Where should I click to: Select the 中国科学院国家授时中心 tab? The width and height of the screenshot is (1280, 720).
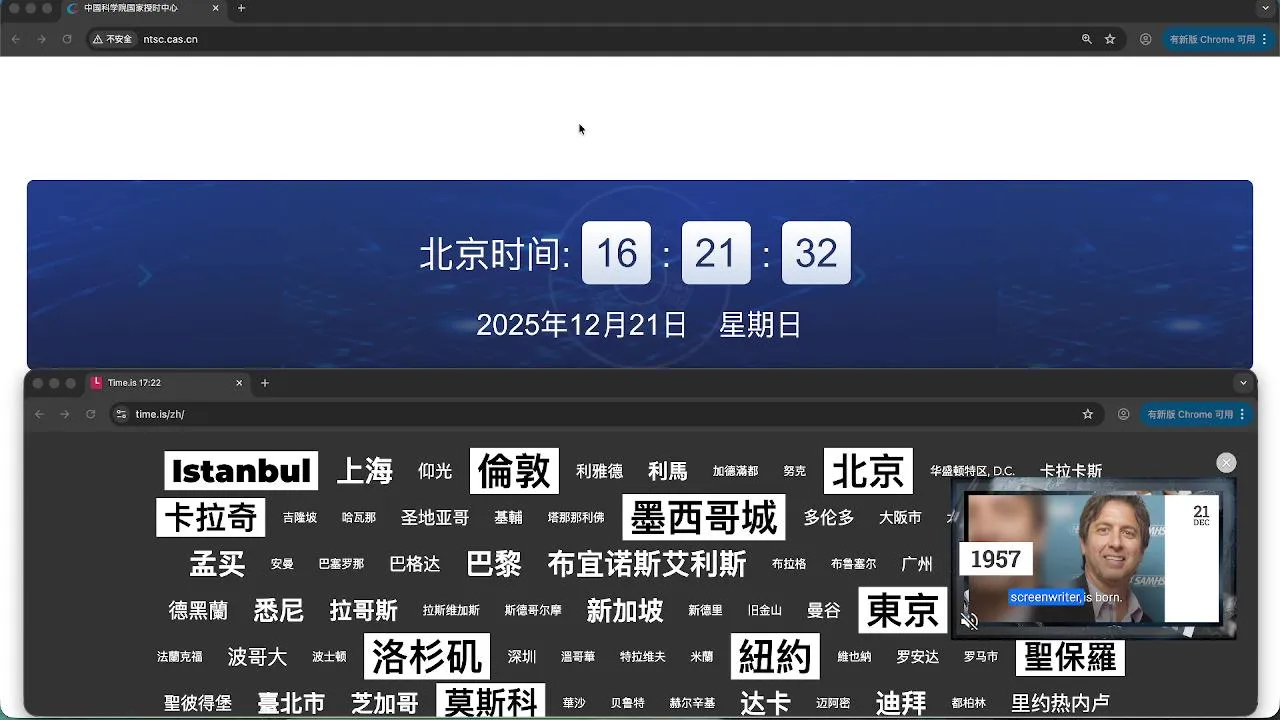point(144,8)
